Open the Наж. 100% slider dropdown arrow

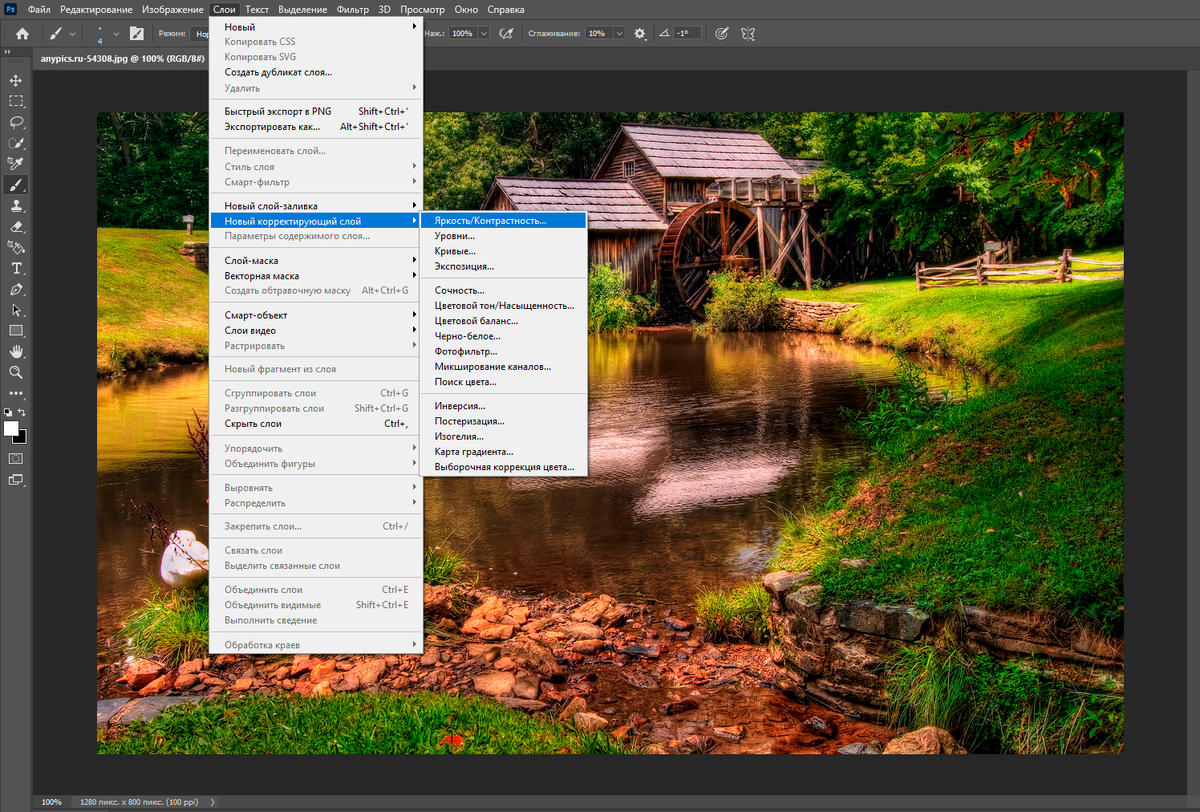pos(484,33)
